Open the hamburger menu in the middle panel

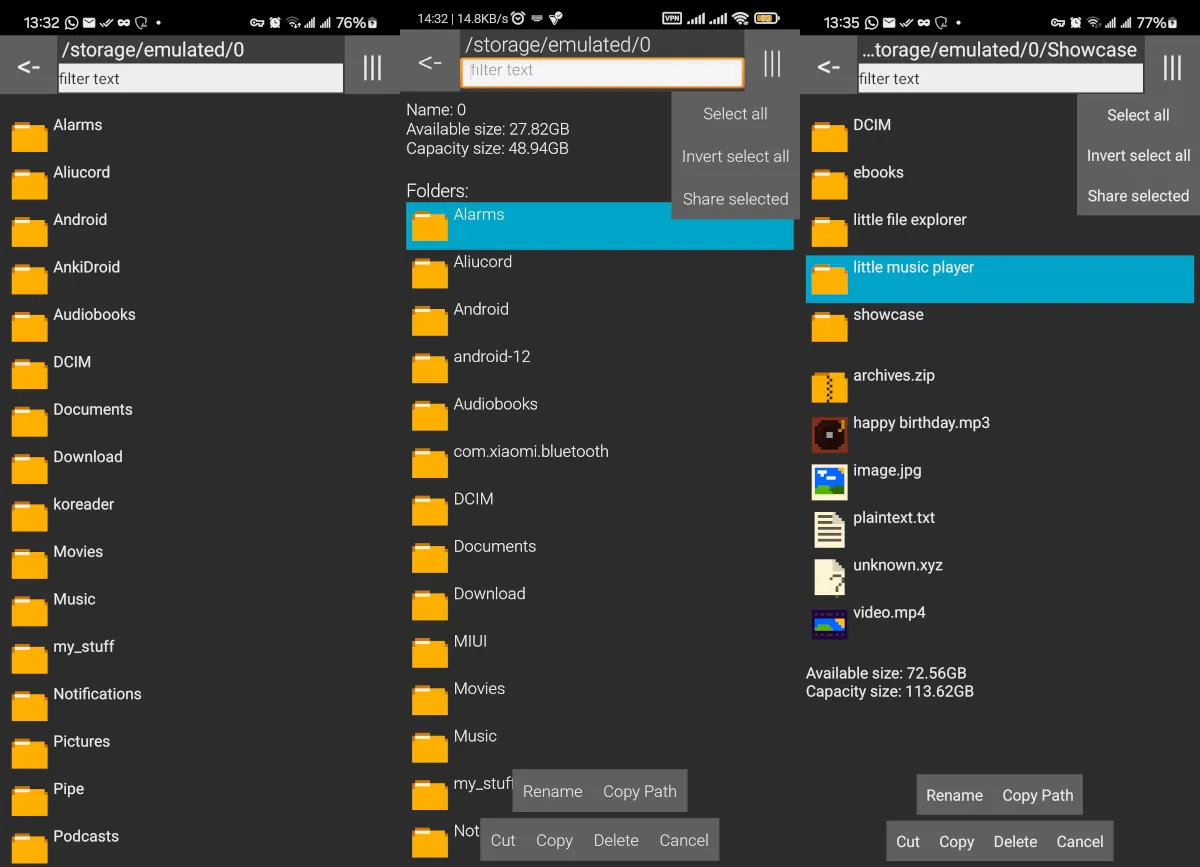click(771, 64)
